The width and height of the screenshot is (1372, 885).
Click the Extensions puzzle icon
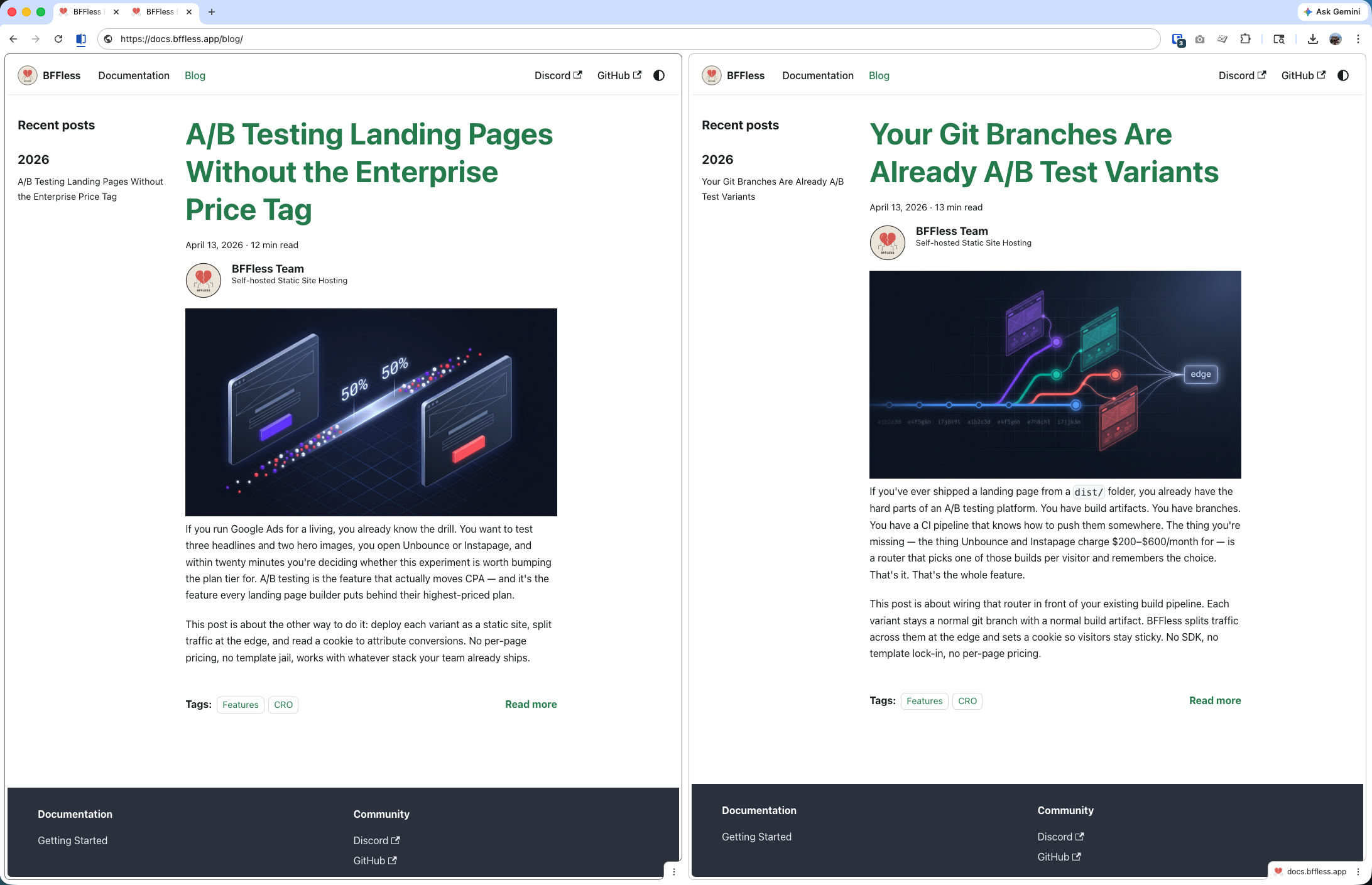tap(1245, 39)
